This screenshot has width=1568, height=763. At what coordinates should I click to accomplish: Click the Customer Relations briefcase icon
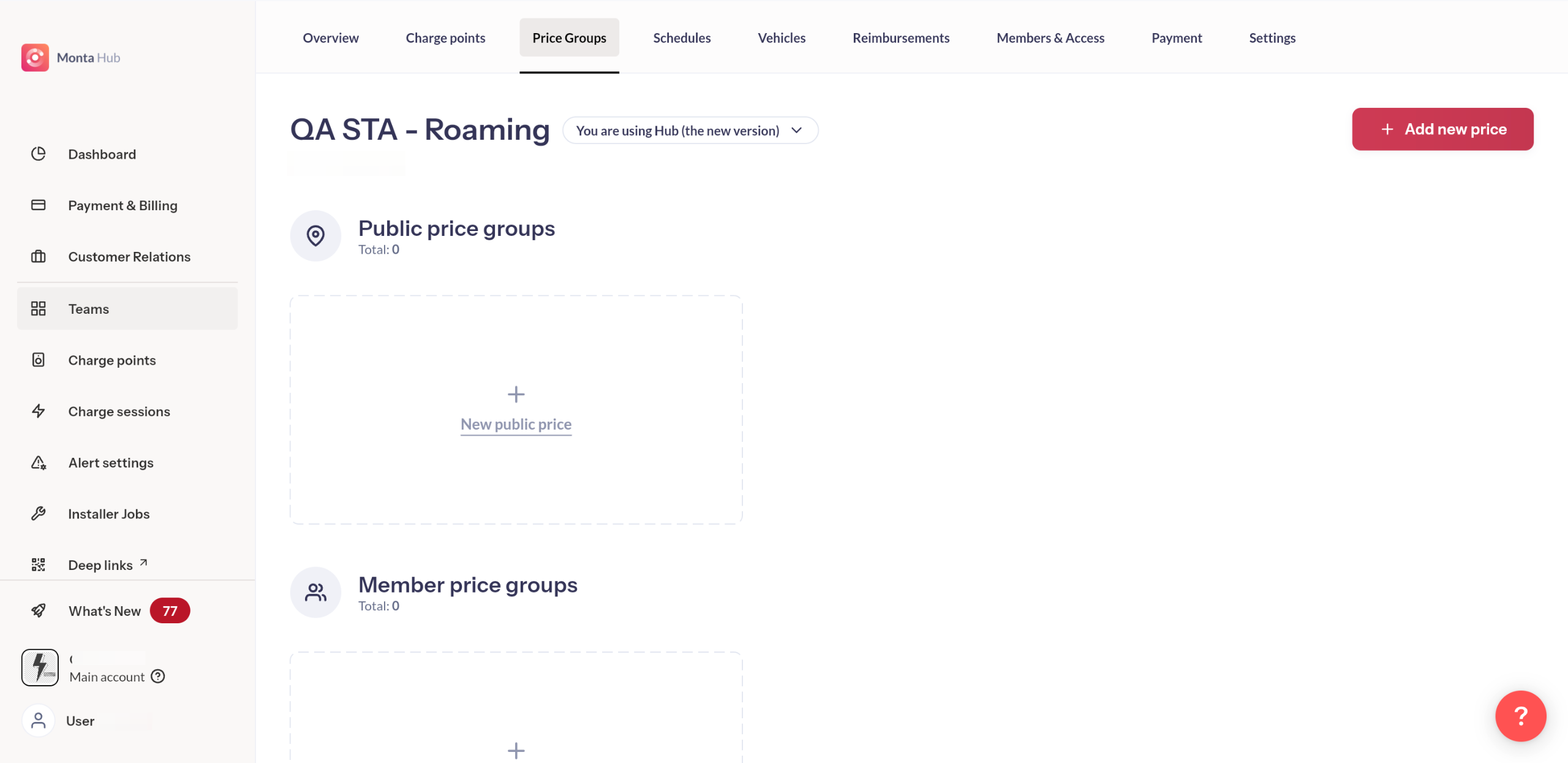pyautogui.click(x=39, y=257)
